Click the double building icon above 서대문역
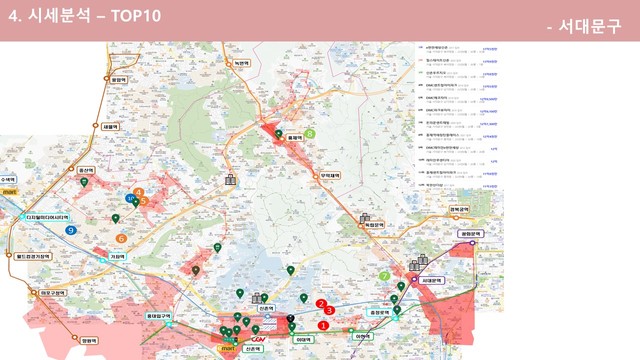This screenshot has width=640, height=360. [x=418, y=262]
